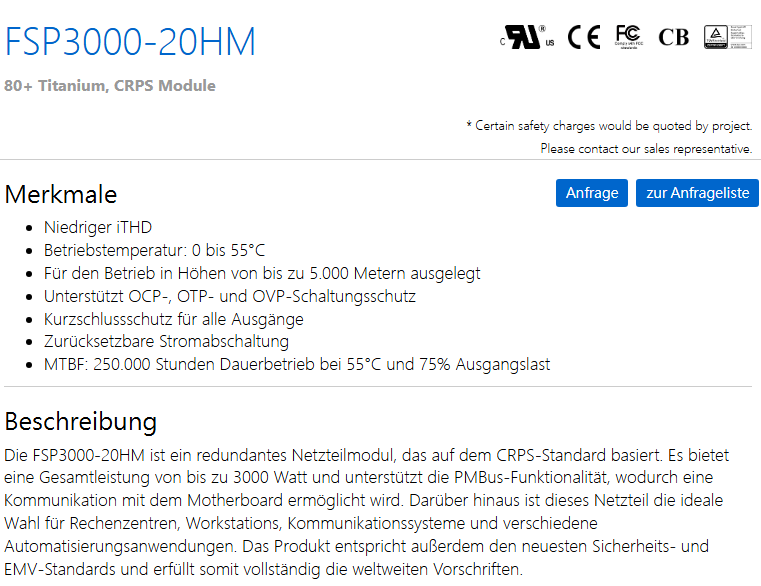This screenshot has width=761, height=586.
Task: Click the TÜV Rheinland certificate badge
Action: [x=727, y=37]
